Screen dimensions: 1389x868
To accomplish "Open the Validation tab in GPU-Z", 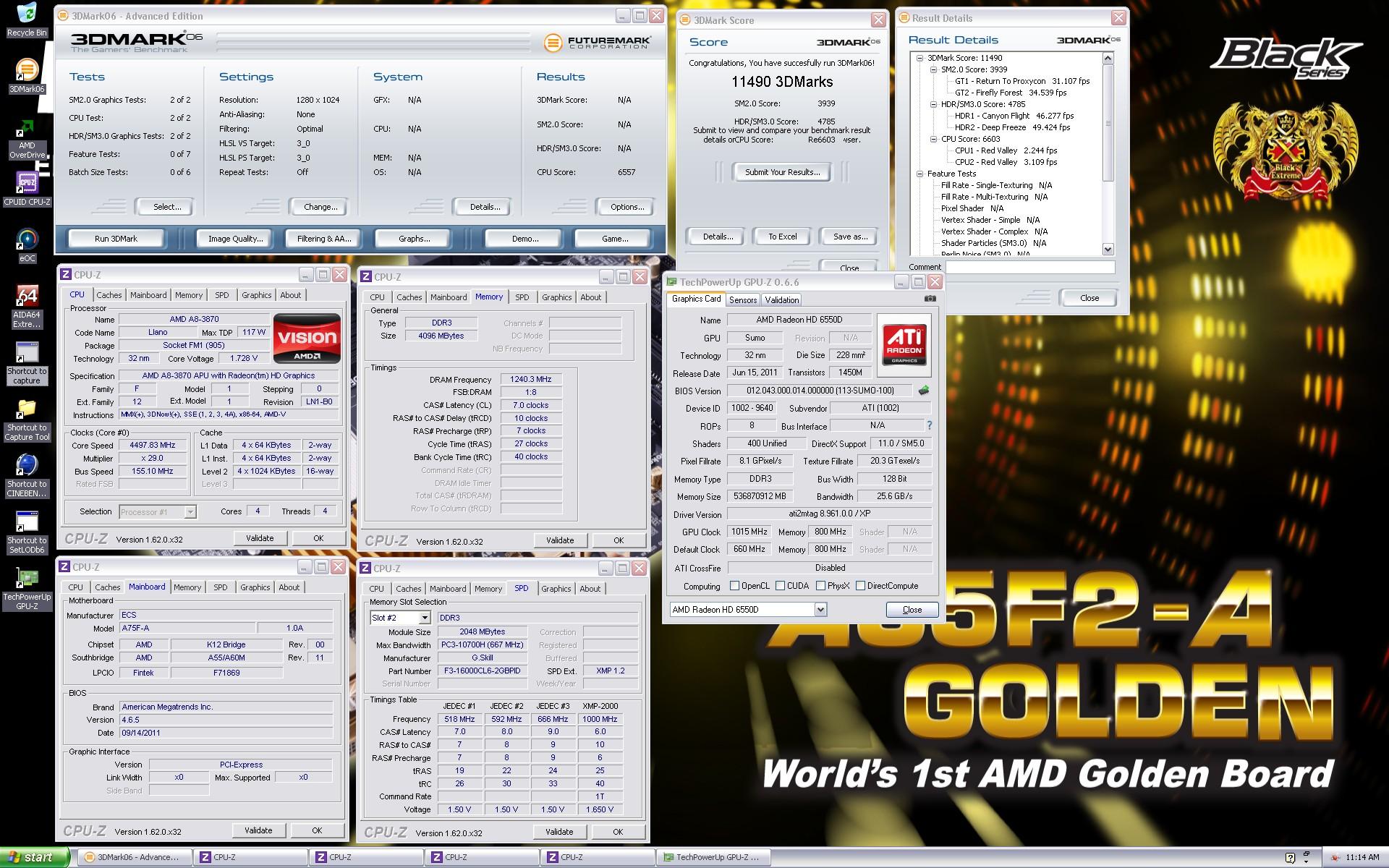I will click(781, 300).
